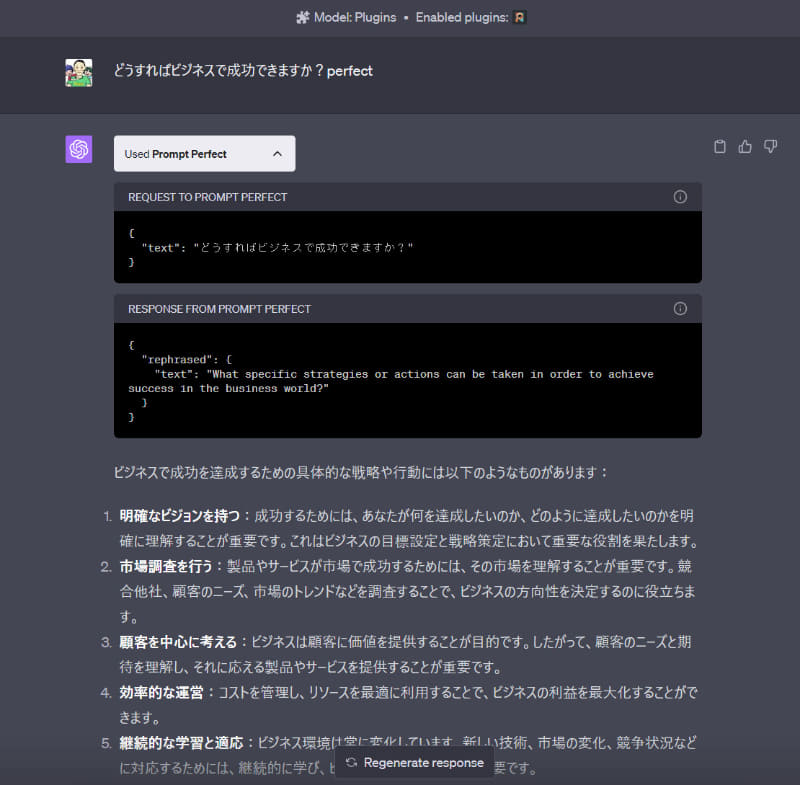Click the 'REQUEST TO PROMPT PERFECT' header

(x=208, y=197)
